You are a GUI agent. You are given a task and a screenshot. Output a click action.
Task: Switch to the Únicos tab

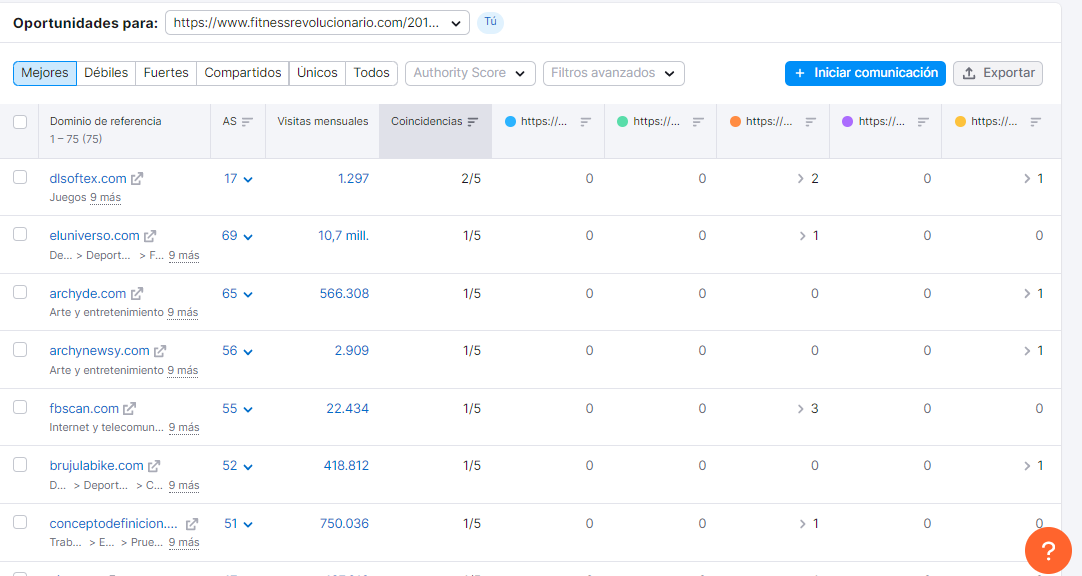pyautogui.click(x=317, y=73)
